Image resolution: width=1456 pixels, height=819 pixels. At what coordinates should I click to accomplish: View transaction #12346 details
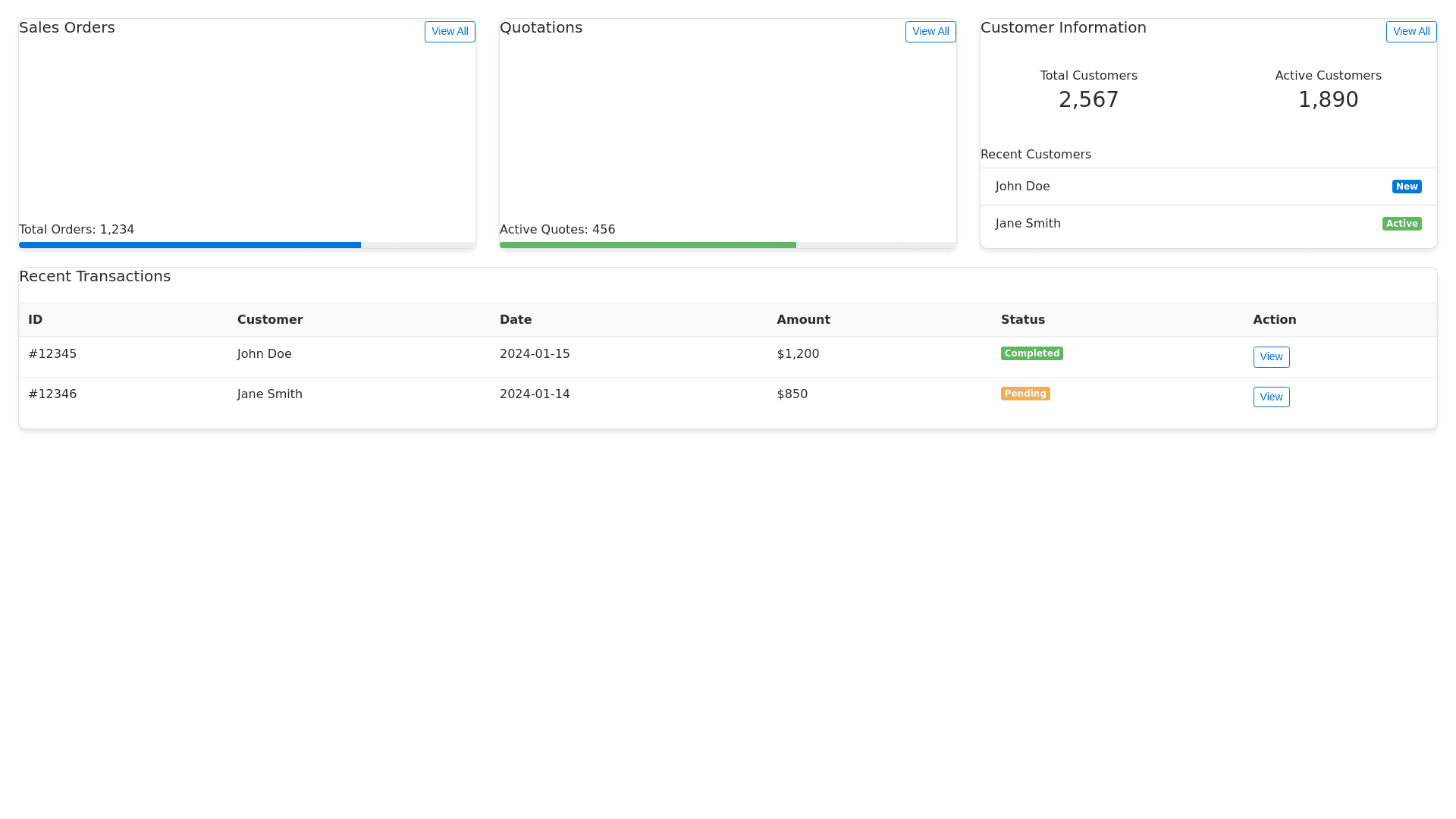tap(1271, 397)
